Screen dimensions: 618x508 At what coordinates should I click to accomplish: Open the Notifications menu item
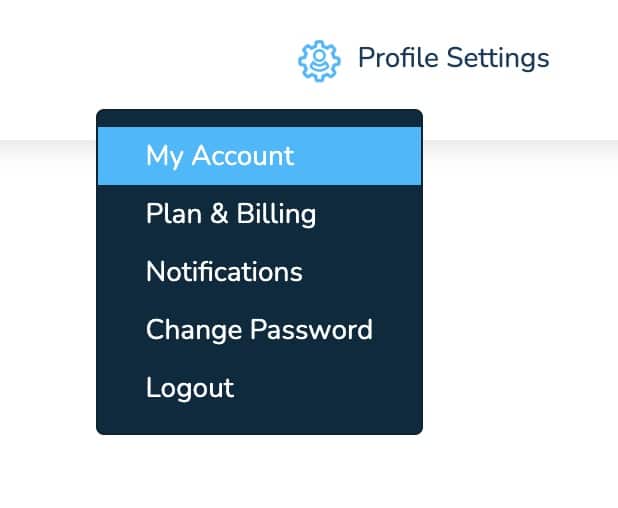[259, 272]
